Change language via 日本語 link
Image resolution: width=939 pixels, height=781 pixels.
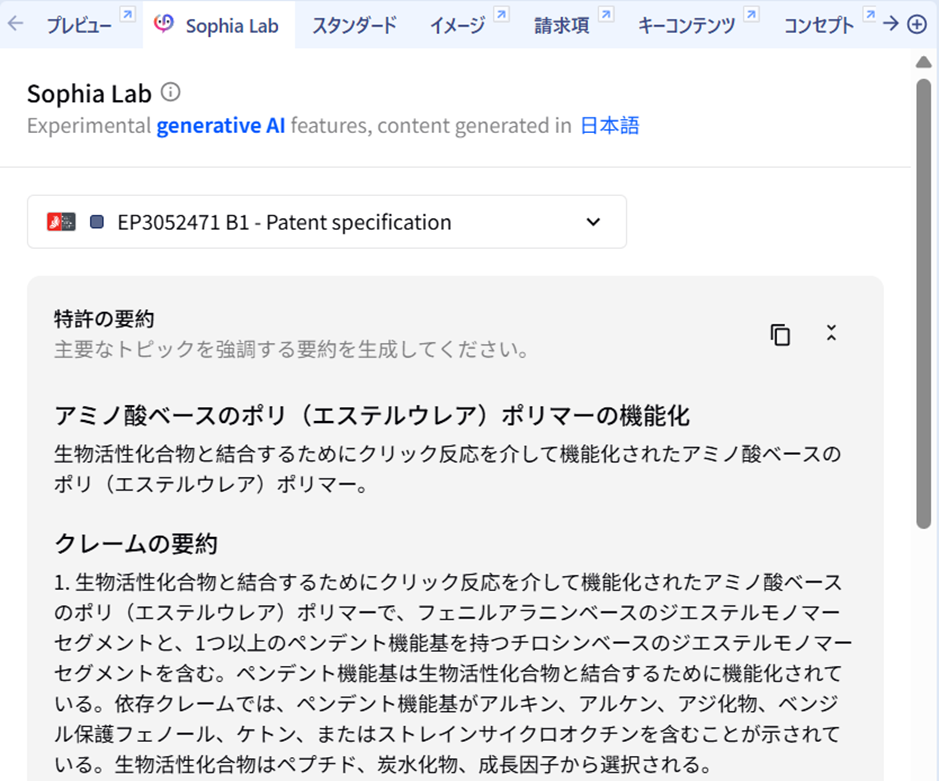tap(610, 126)
